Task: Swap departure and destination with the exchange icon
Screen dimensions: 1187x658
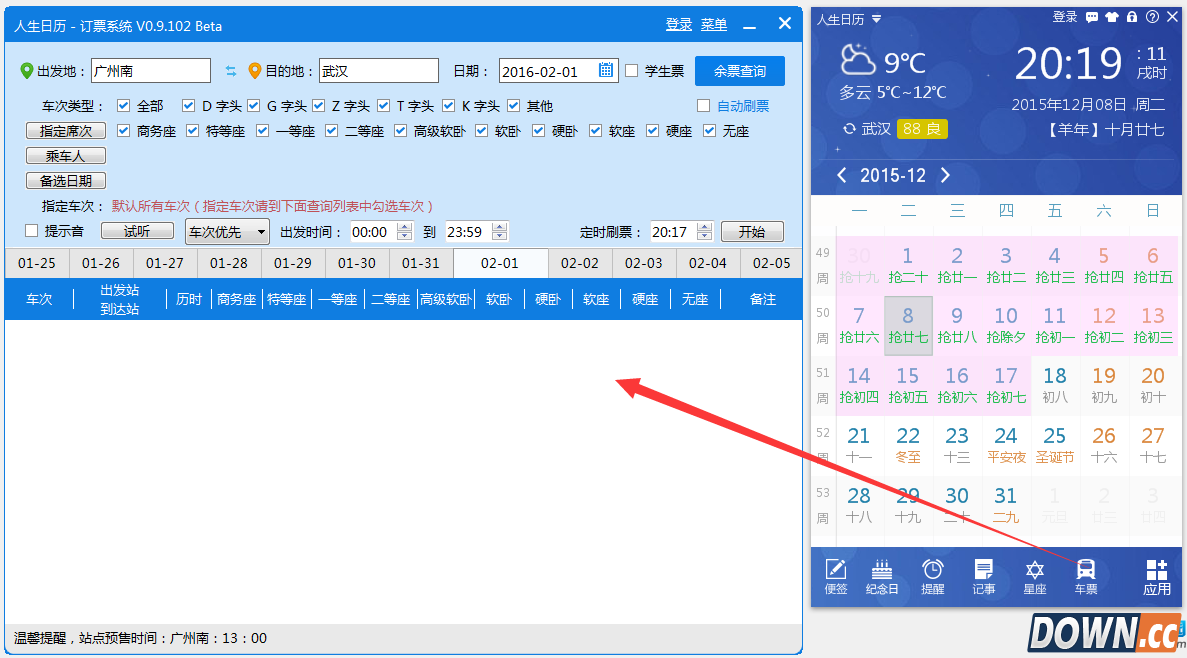Action: [x=231, y=70]
